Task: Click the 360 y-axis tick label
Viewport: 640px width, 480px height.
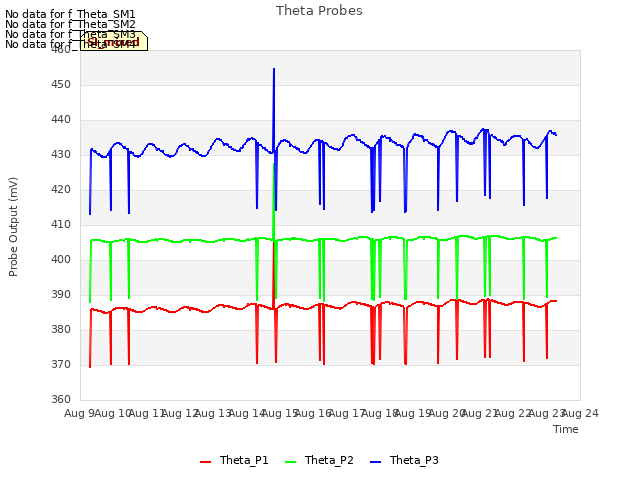Action: pos(61,400)
